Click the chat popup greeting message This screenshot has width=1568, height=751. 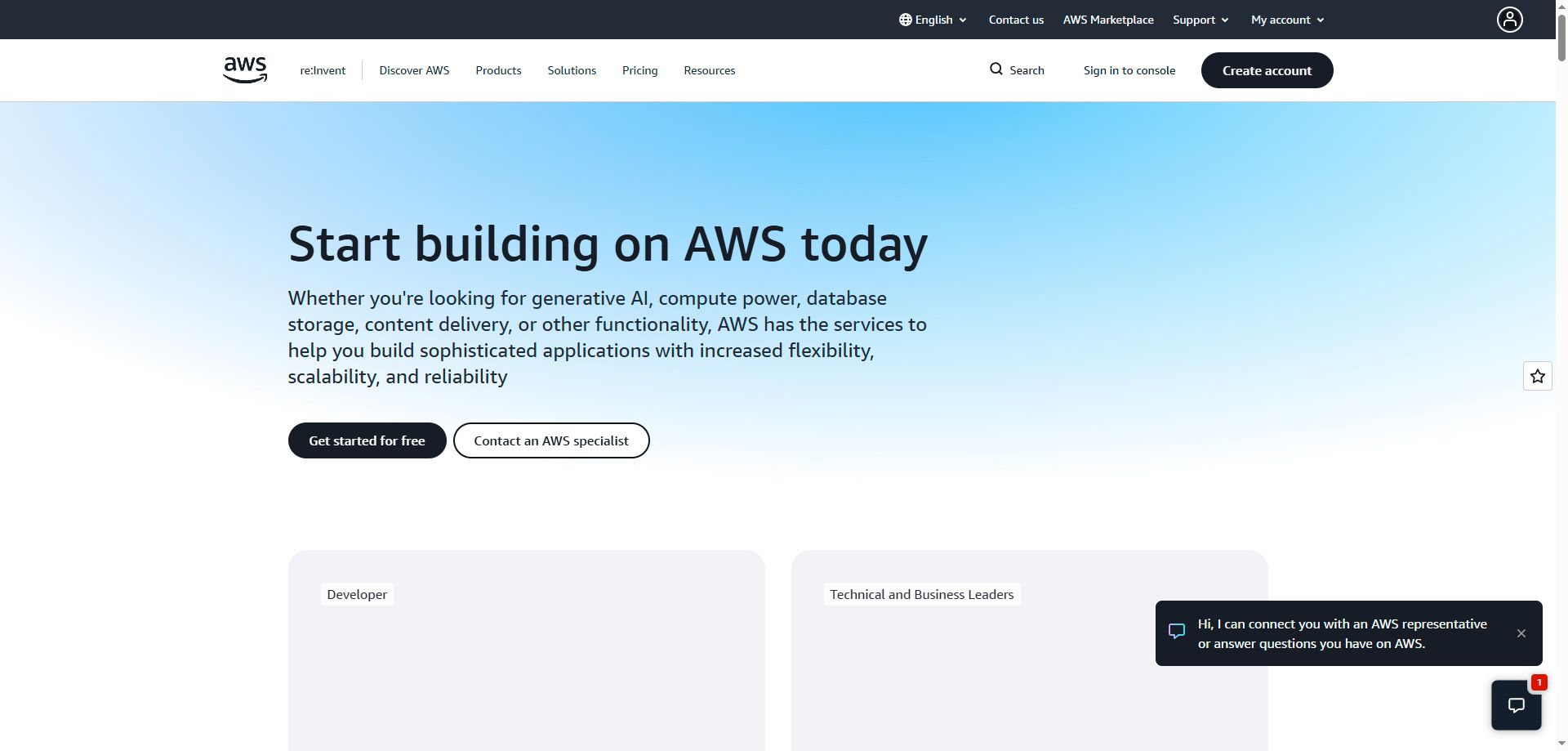point(1342,633)
